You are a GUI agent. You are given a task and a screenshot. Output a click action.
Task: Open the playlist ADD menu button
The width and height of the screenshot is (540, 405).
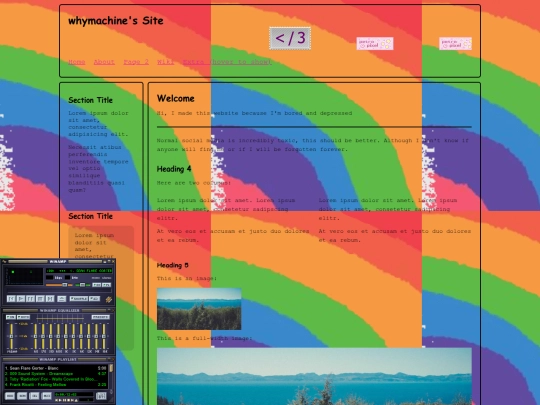tap(10, 396)
